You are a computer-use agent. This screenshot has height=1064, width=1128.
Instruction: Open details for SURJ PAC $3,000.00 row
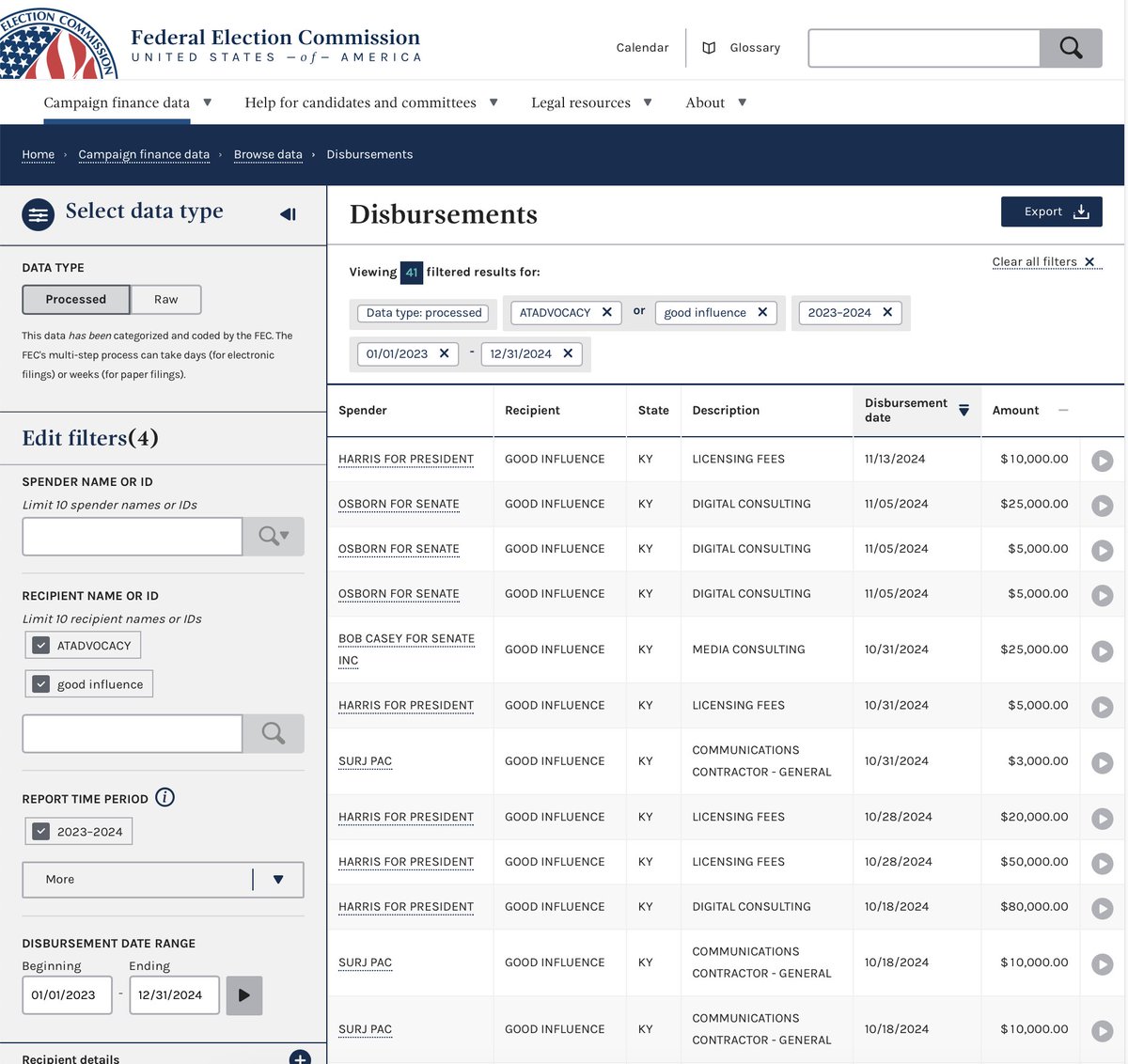coord(1103,762)
